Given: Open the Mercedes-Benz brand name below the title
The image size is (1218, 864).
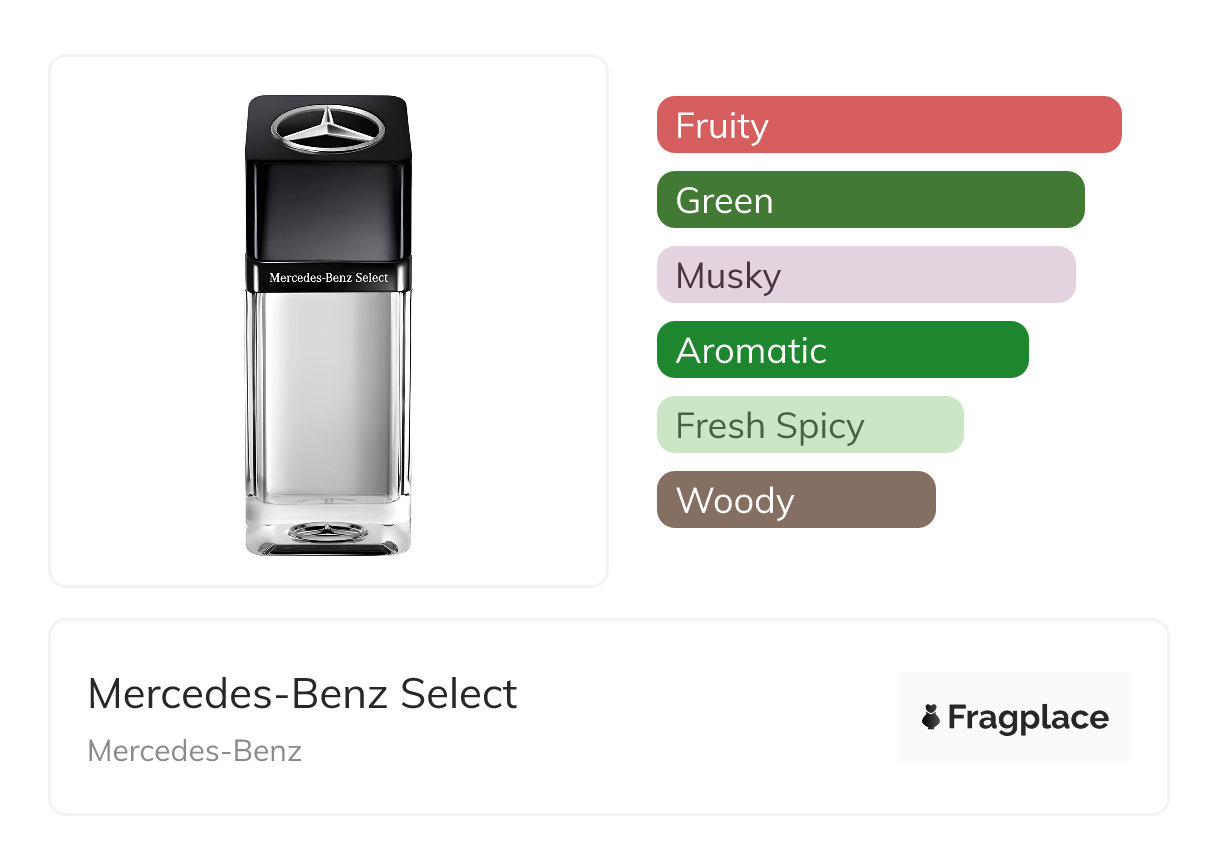Looking at the screenshot, I should point(195,751).
